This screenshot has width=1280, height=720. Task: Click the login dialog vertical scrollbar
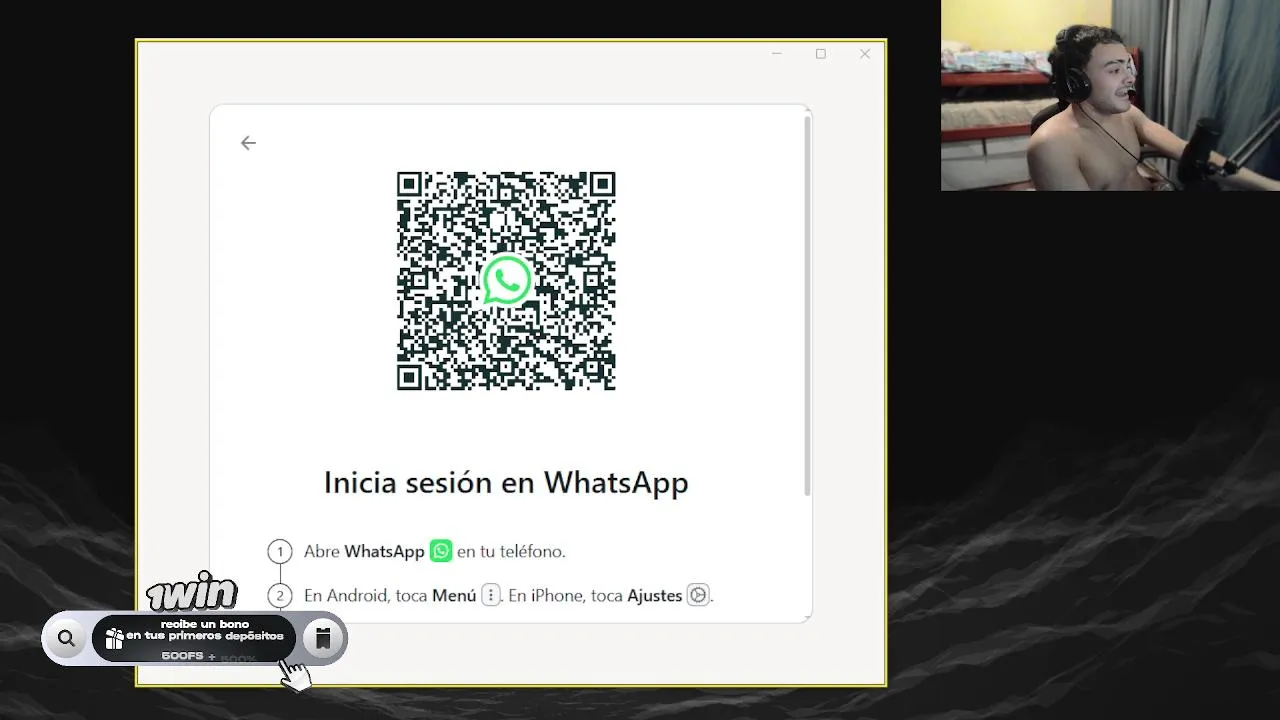(807, 304)
